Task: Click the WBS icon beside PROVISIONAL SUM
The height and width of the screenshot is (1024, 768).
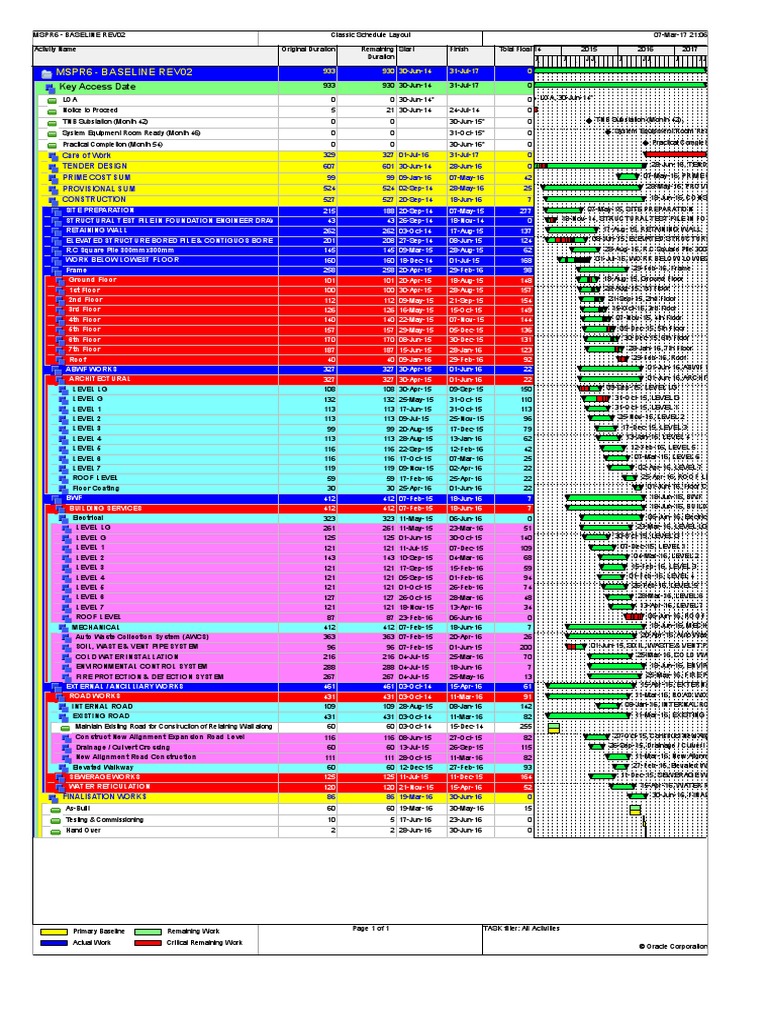Action: (x=54, y=189)
